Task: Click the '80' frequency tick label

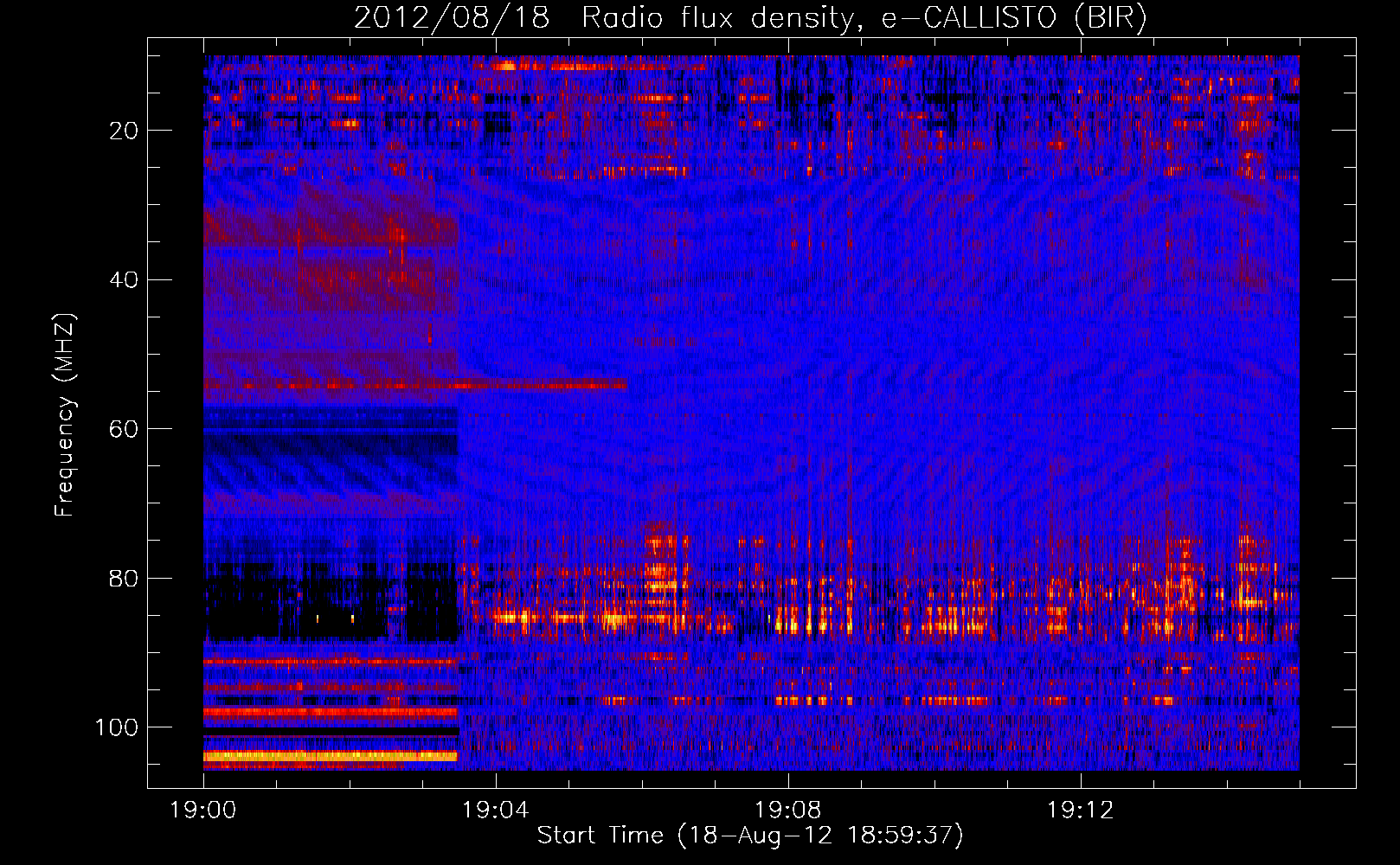Action: pos(125,579)
